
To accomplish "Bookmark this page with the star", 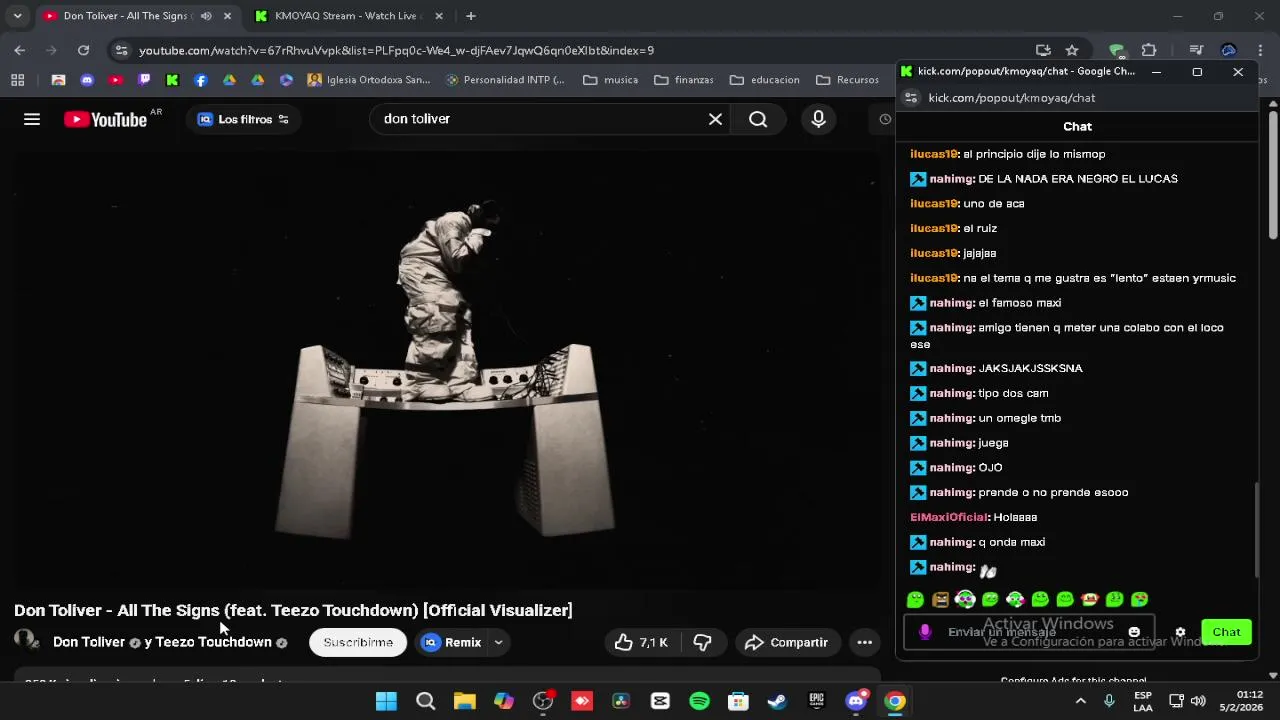I will tap(1072, 50).
